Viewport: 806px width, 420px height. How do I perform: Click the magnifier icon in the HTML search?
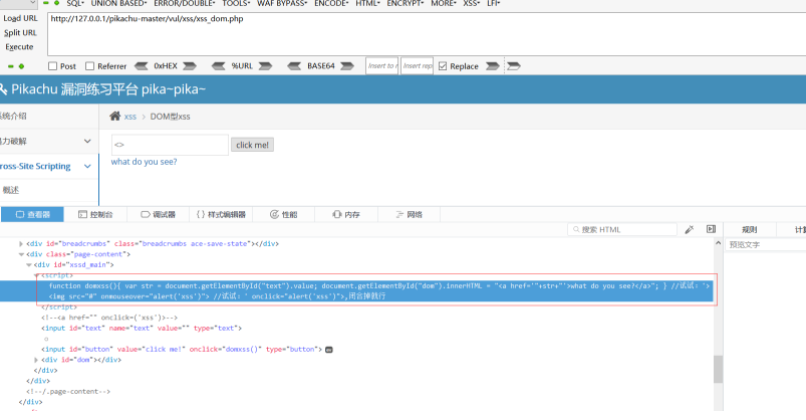(x=576, y=229)
